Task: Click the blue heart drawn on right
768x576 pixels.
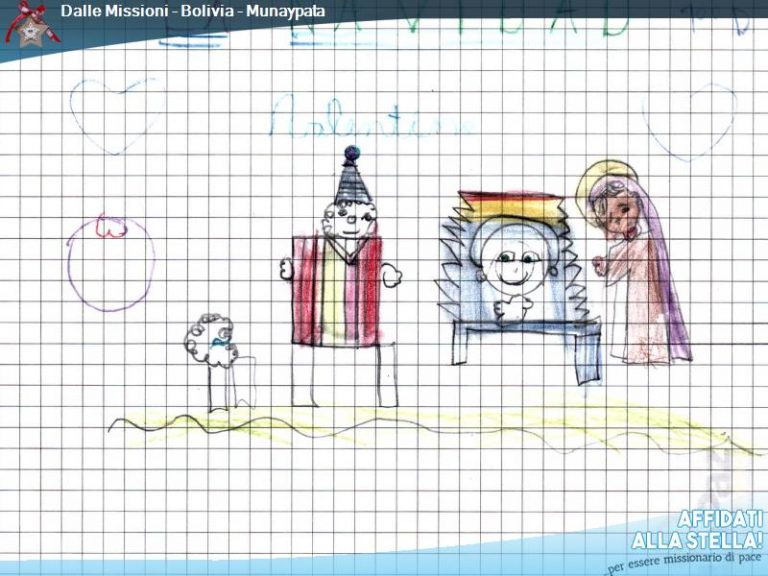Action: pyautogui.click(x=689, y=122)
